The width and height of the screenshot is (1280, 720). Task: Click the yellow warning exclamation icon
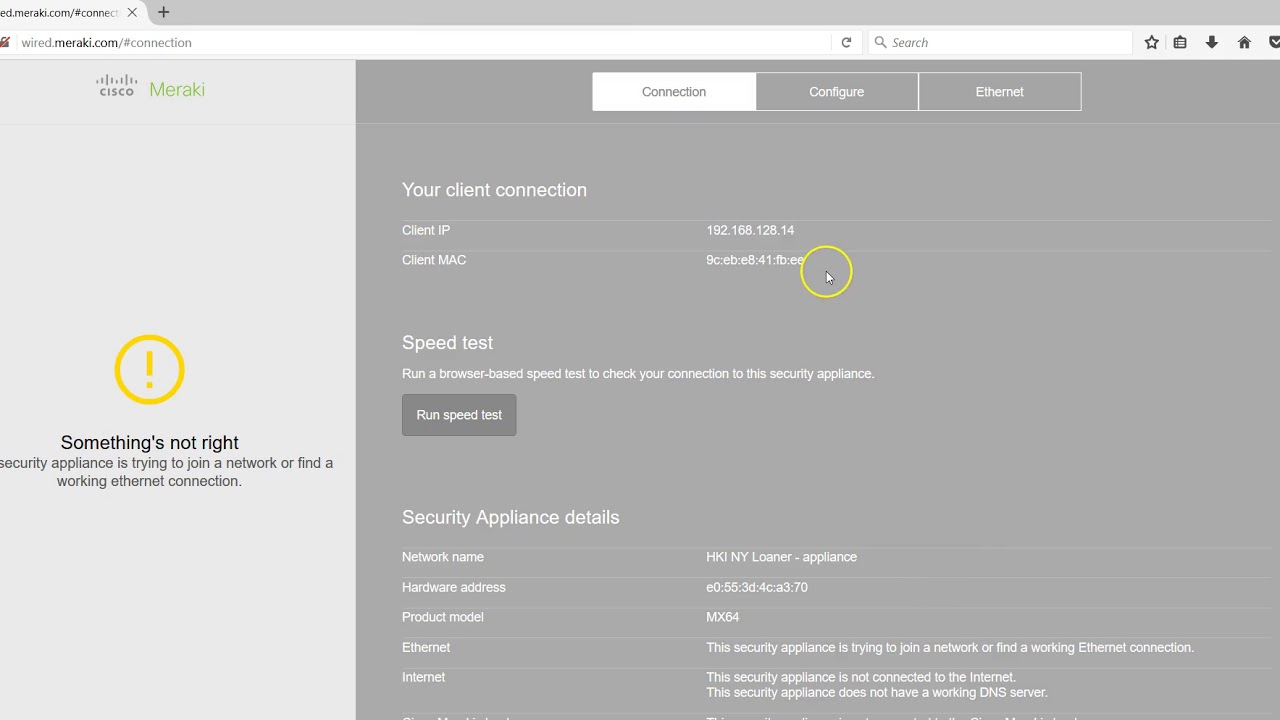(149, 370)
